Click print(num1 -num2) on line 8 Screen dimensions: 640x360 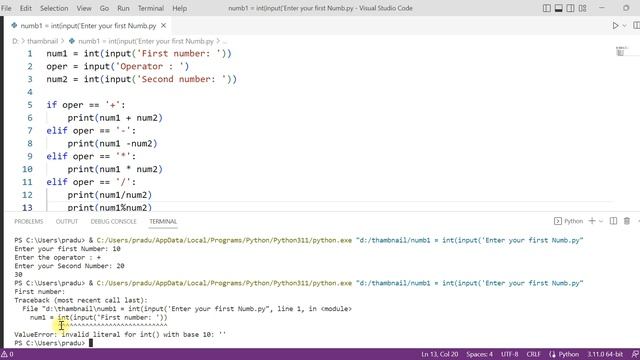click(x=112, y=144)
